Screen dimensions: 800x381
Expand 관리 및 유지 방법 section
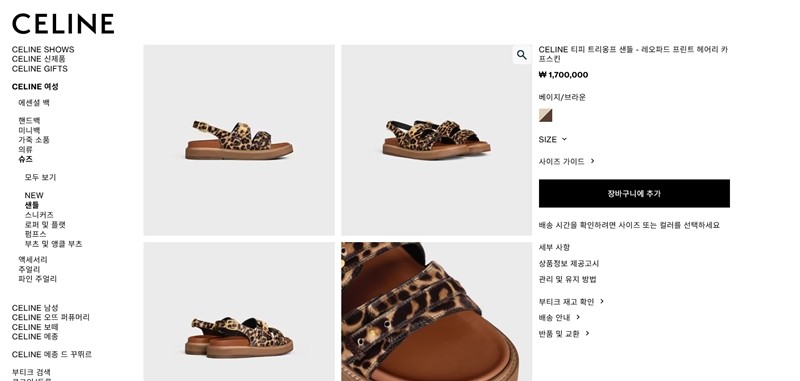click(567, 280)
